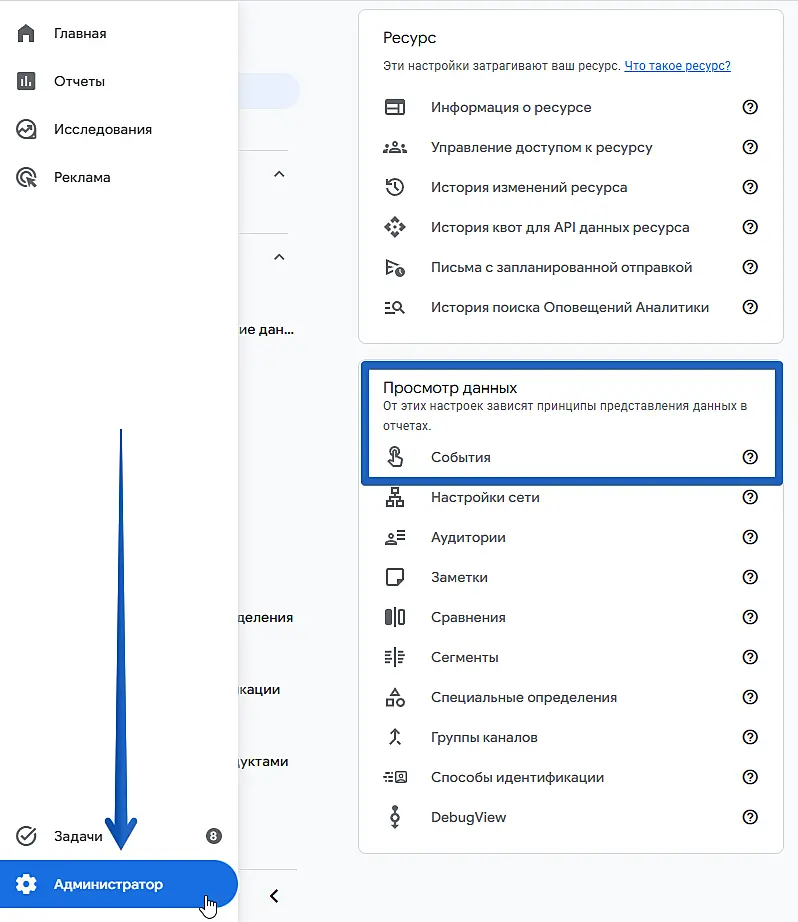The width and height of the screenshot is (798, 922).
Task: Open Информация о ресурсе
Action: [x=570, y=107]
